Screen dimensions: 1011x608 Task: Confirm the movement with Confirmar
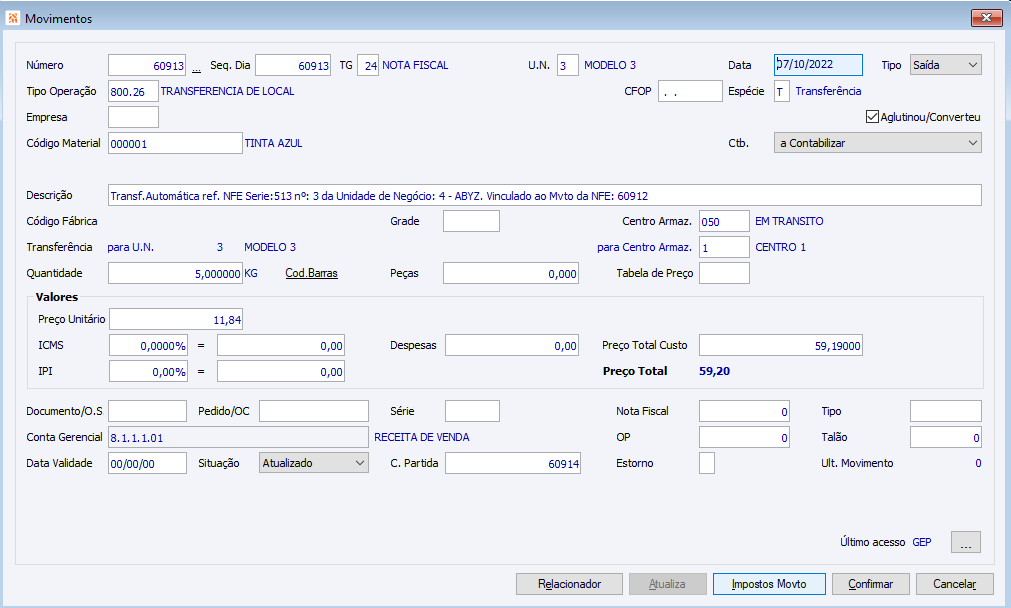pos(870,584)
